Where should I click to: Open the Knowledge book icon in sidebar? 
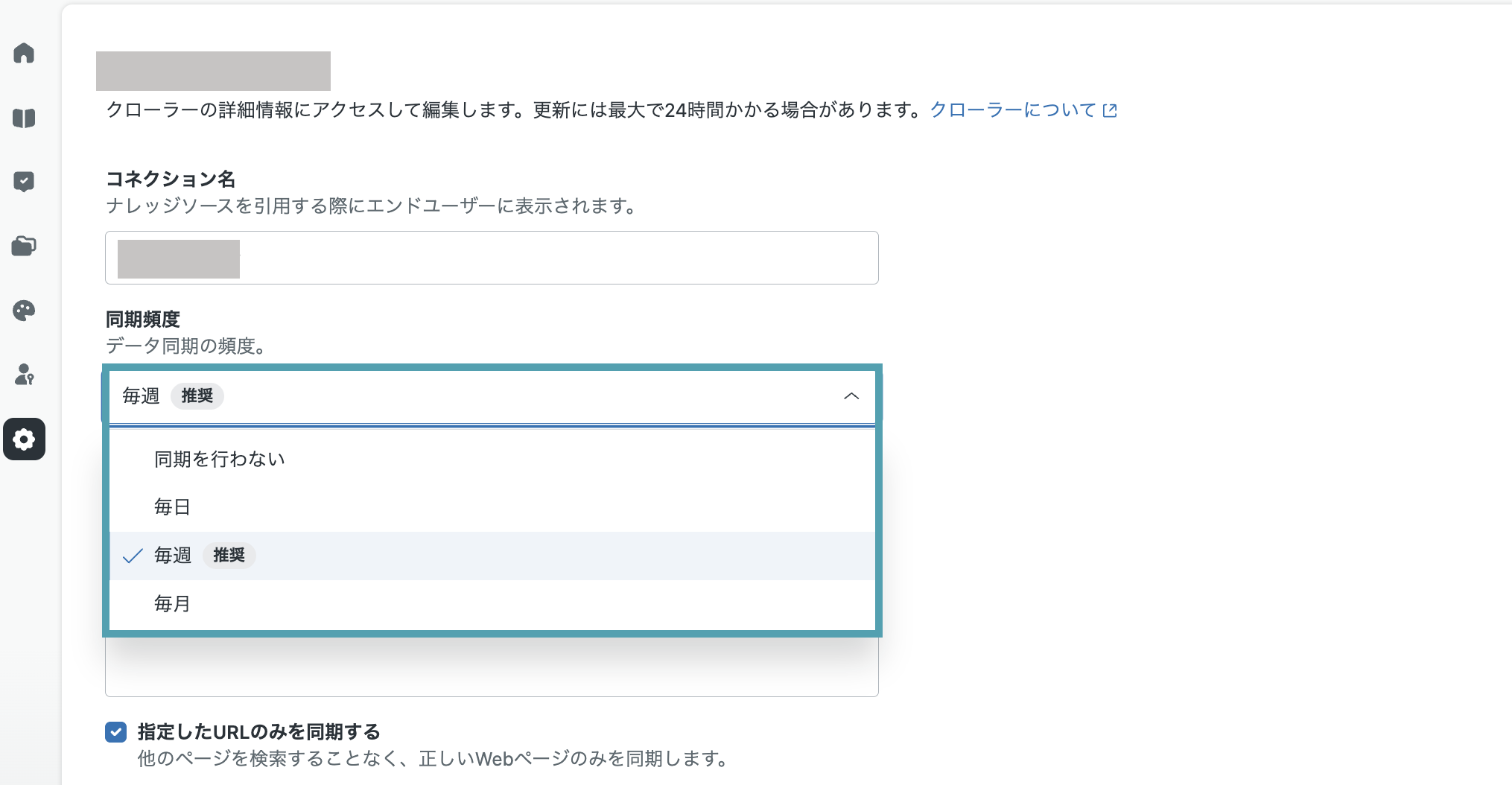point(24,118)
